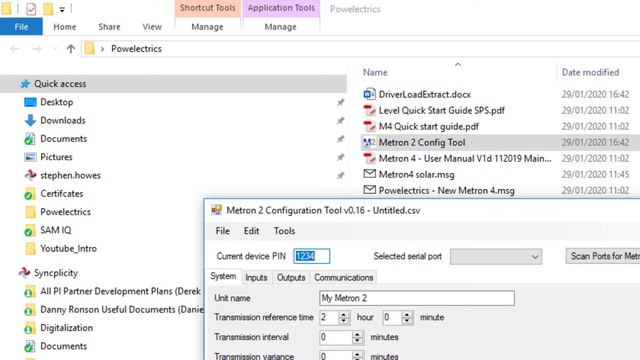Open File menu in Metron 2 tool
This screenshot has width=640, height=360.
pos(222,231)
